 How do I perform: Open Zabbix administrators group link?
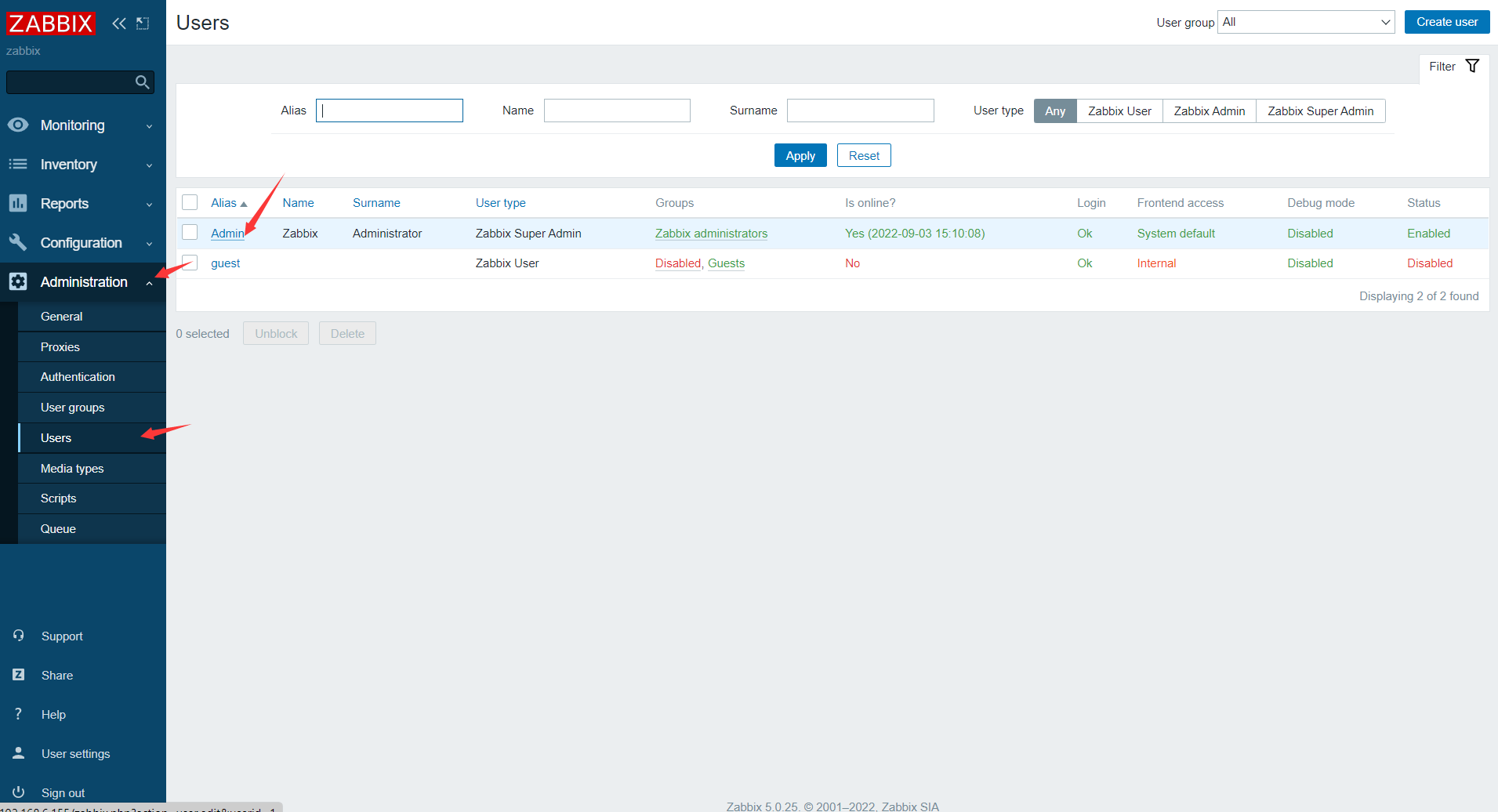pos(711,234)
